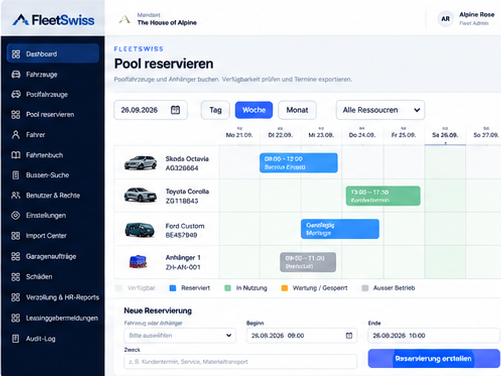Viewport: 501px width, 376px height.
Task: Open Dashboard menu item
Action: [53, 54]
